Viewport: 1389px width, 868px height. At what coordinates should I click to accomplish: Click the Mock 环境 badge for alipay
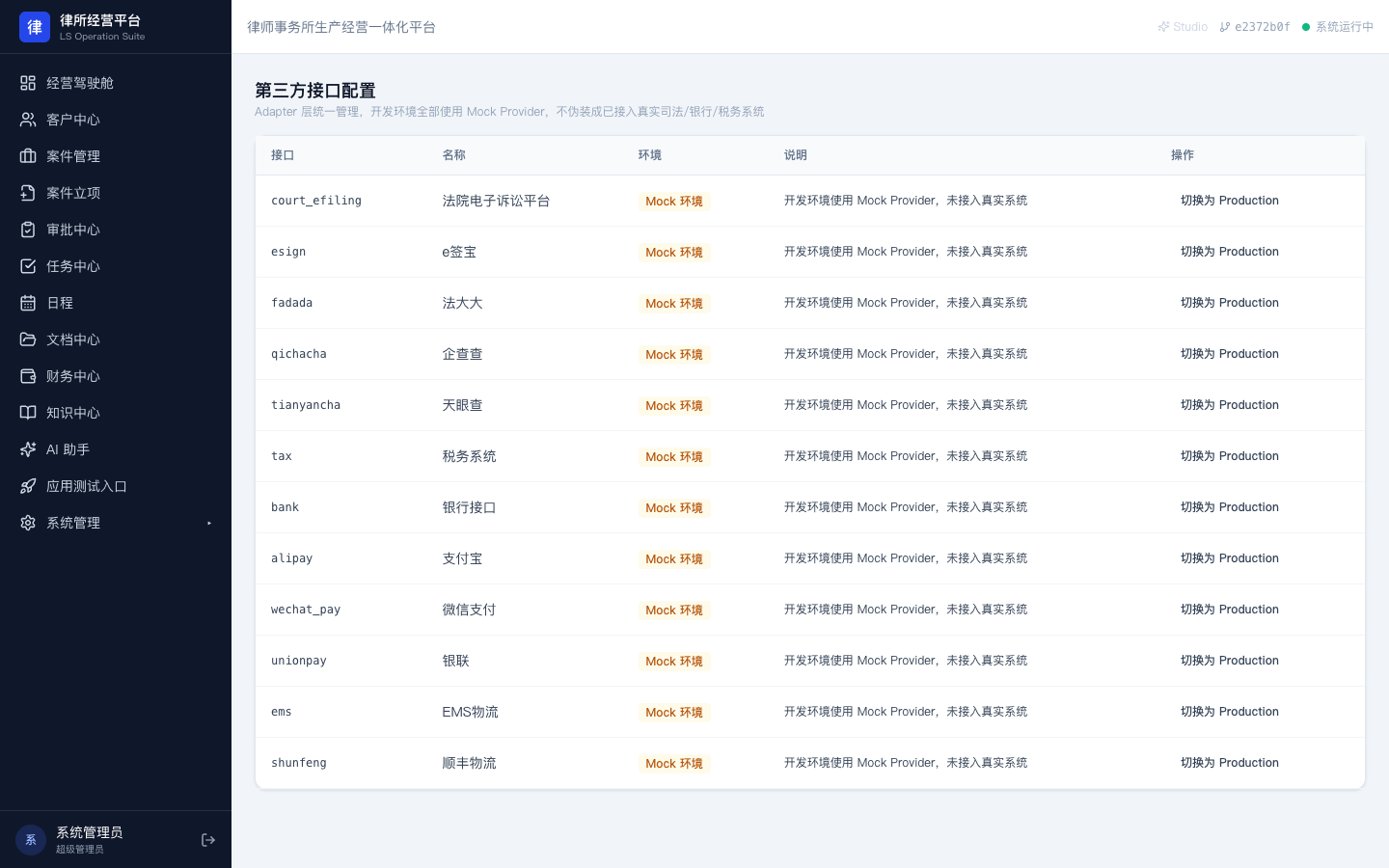674,559
